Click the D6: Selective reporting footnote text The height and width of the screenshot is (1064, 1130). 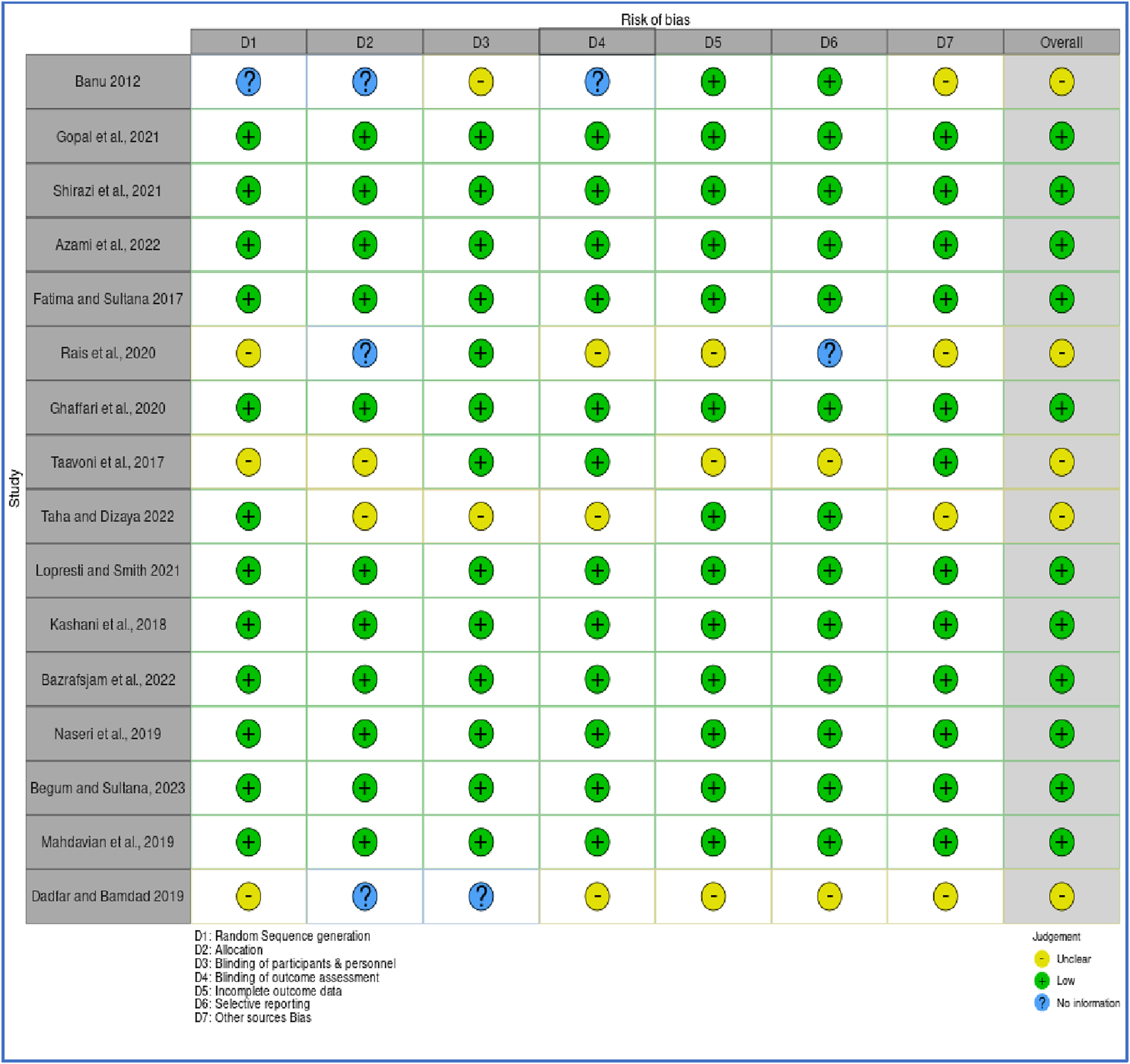tap(253, 1004)
